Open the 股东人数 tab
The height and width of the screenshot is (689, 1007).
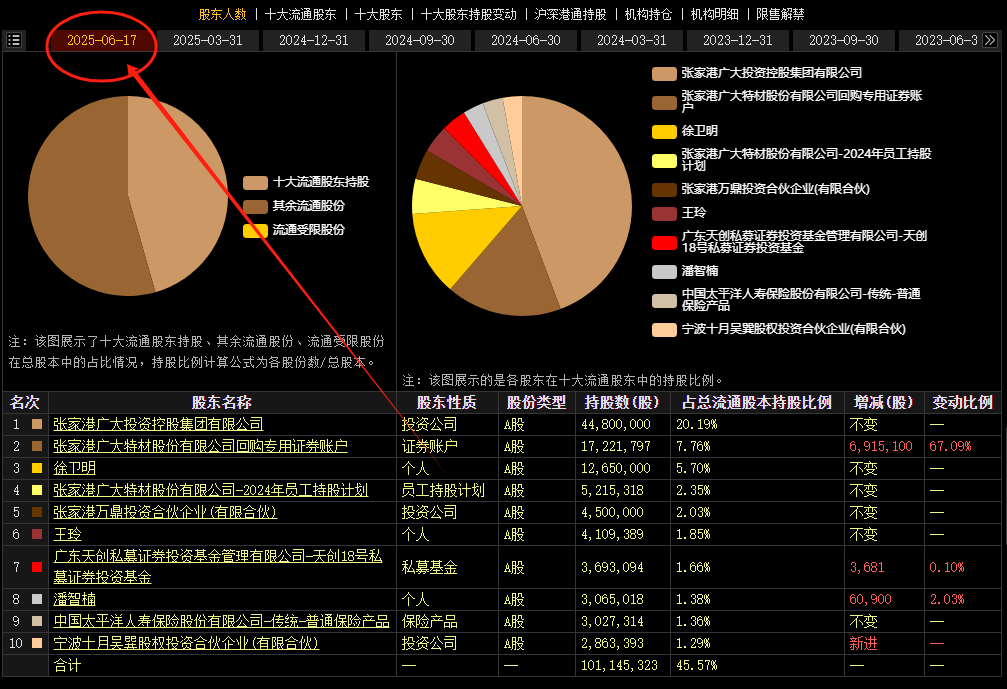click(222, 14)
